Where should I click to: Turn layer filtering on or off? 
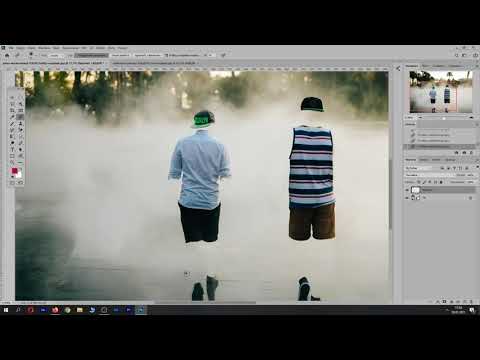pos(477,167)
